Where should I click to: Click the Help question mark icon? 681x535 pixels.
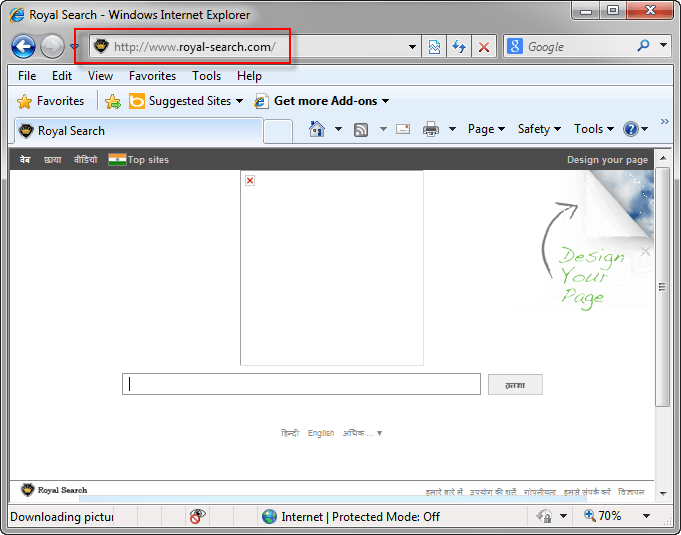click(x=630, y=129)
